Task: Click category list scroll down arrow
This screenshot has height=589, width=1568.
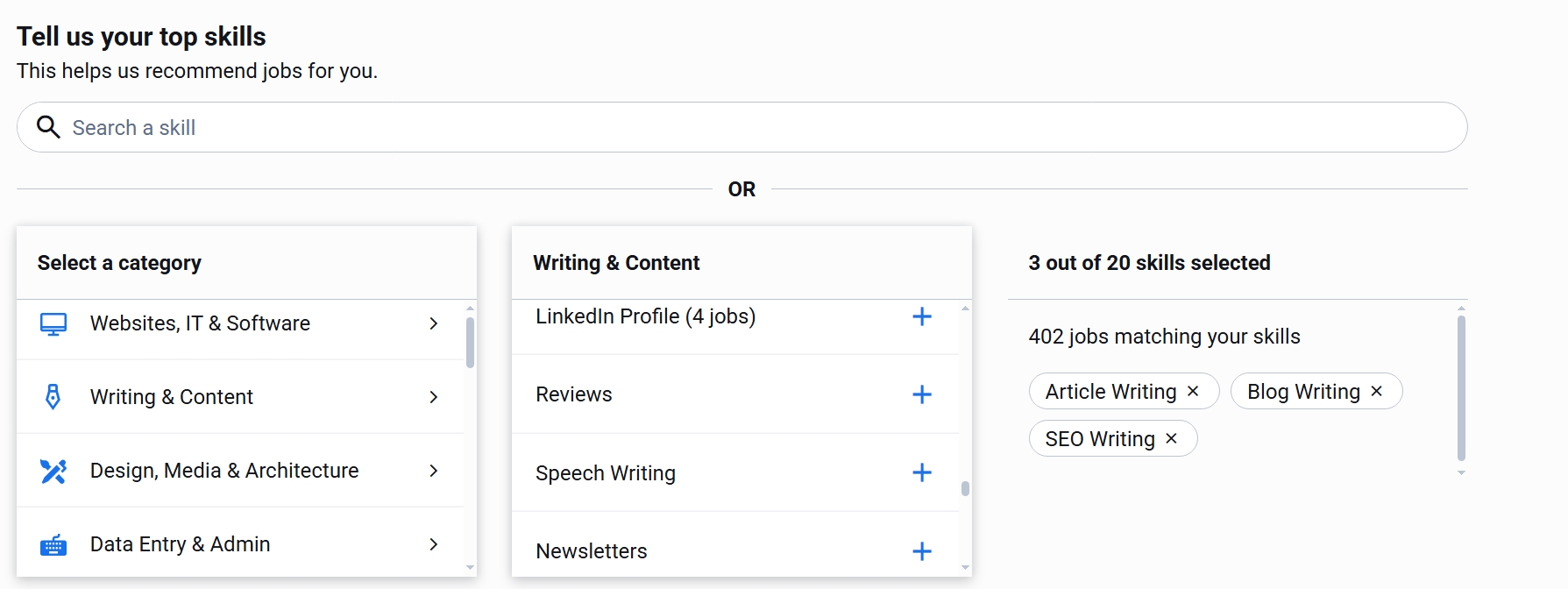Action: (471, 568)
